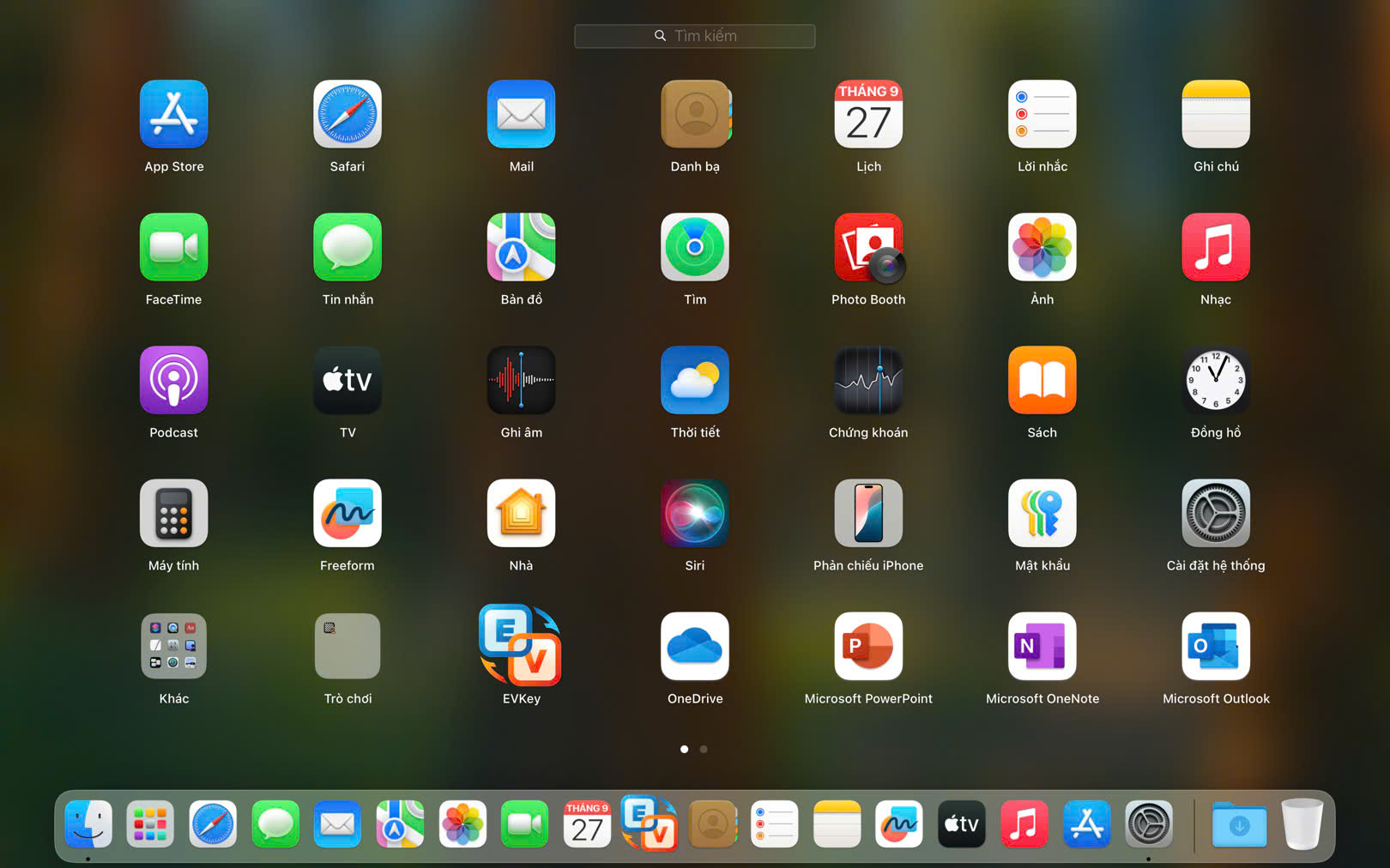Open Microsoft PowerPoint
1390x868 pixels.
[868, 647]
